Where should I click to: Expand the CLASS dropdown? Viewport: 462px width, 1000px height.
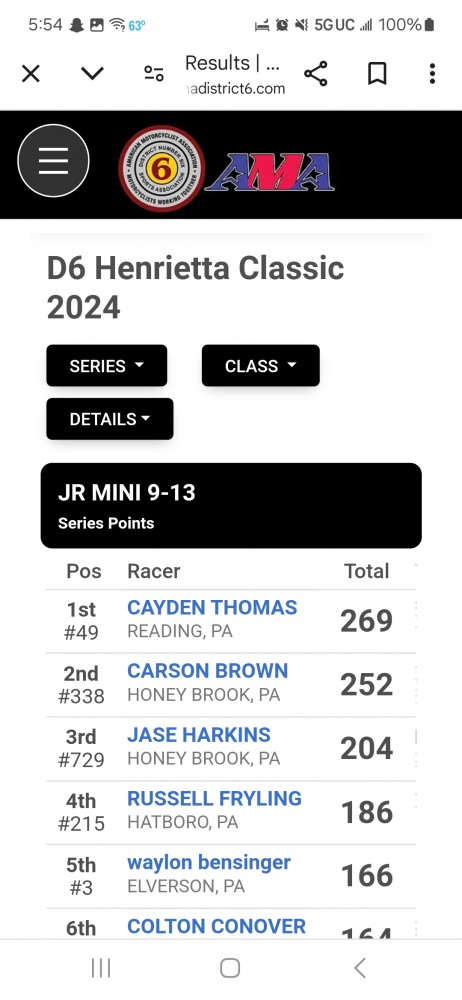(260, 365)
